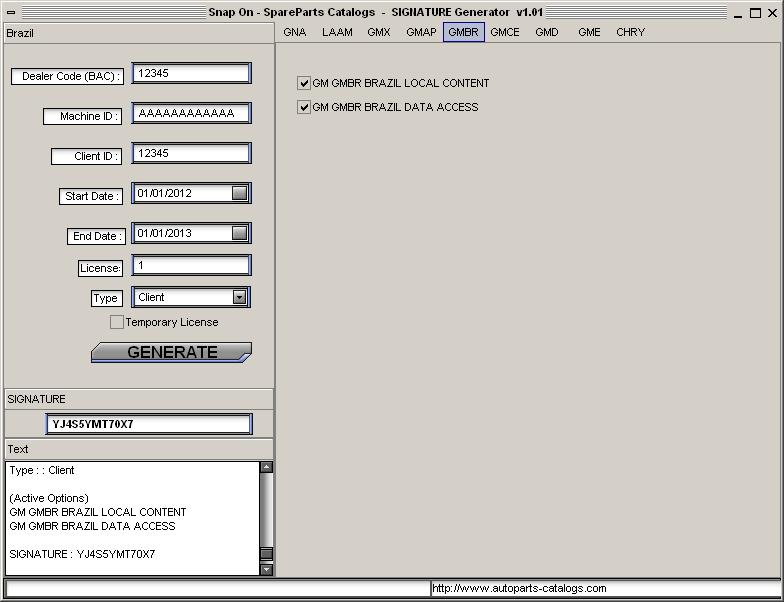Viewport: 784px width, 602px height.
Task: Click the Text panel scroll up arrow
Action: pyautogui.click(x=266, y=467)
